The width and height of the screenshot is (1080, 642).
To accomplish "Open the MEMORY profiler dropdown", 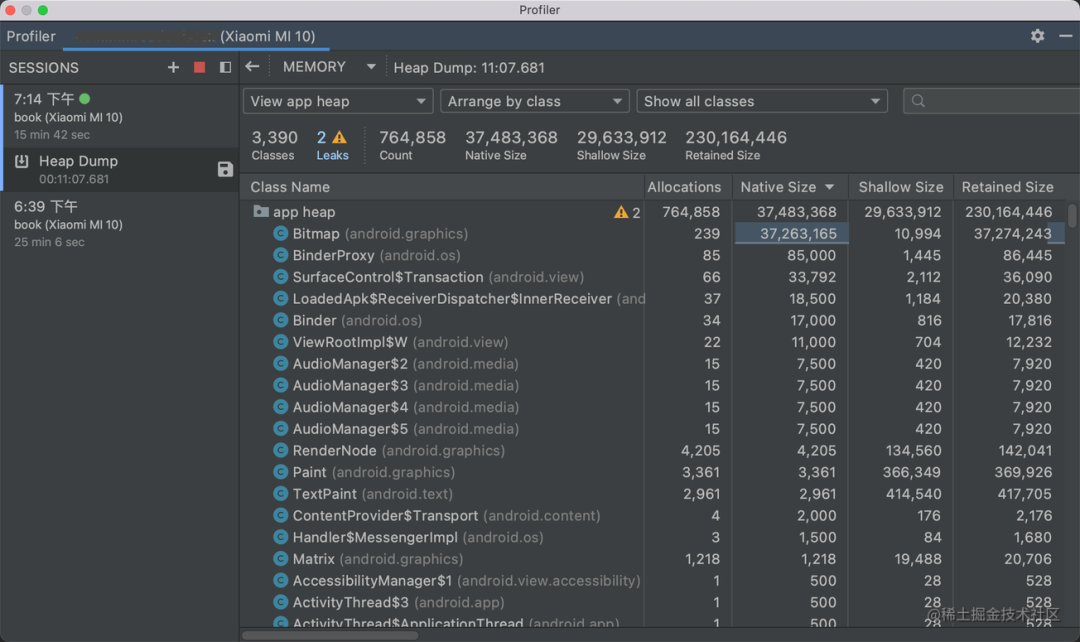I will [x=330, y=67].
